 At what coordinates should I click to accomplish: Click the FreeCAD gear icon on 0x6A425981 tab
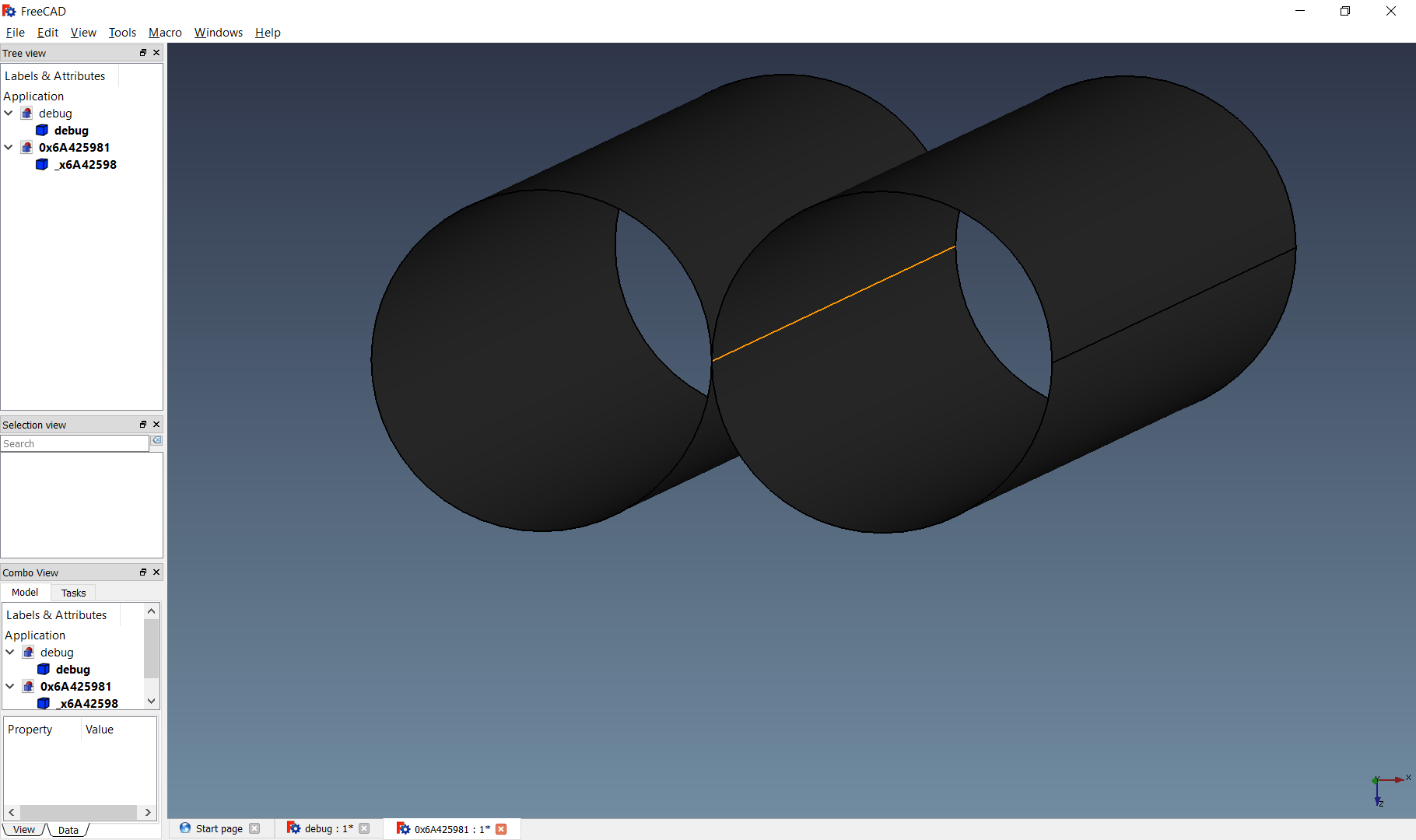pos(404,828)
